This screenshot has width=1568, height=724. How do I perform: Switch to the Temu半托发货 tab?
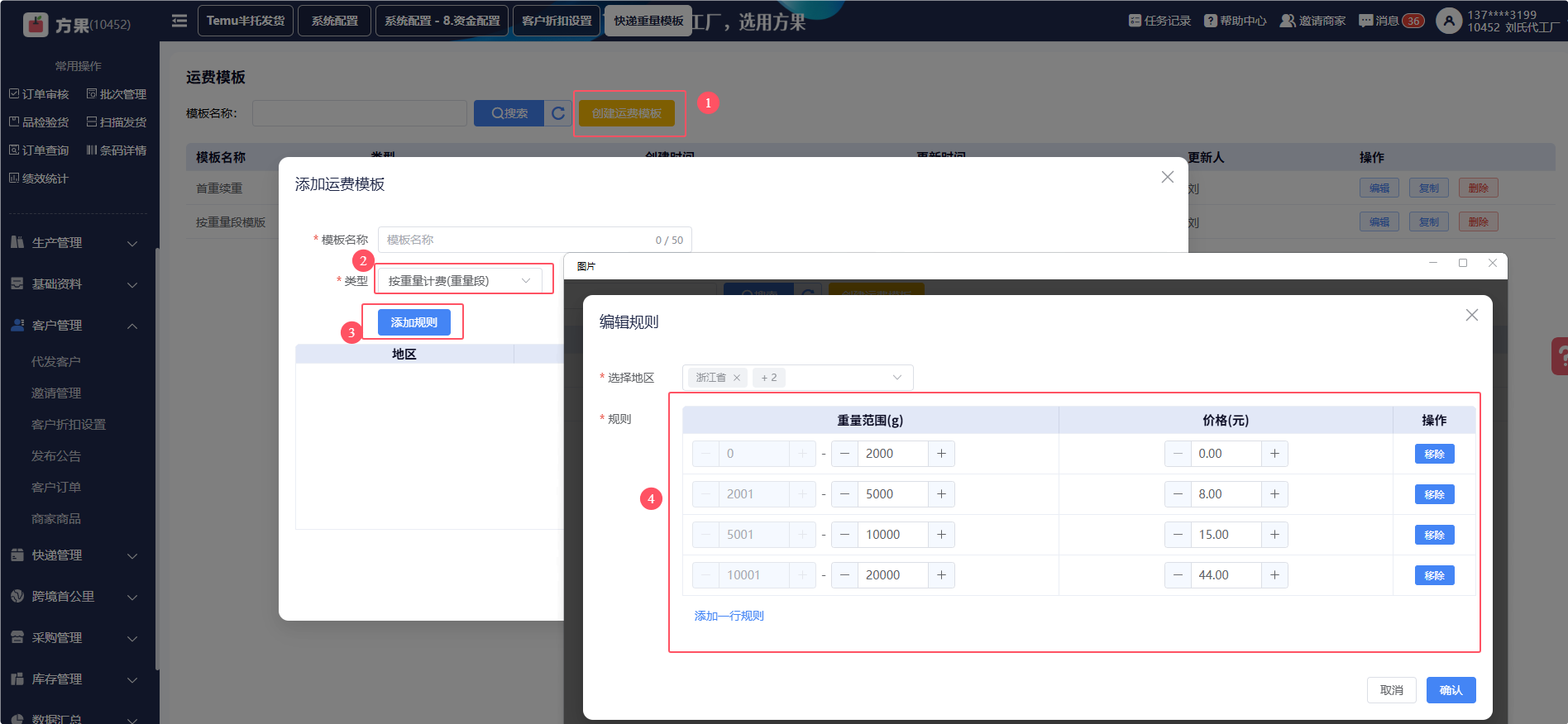point(246,21)
